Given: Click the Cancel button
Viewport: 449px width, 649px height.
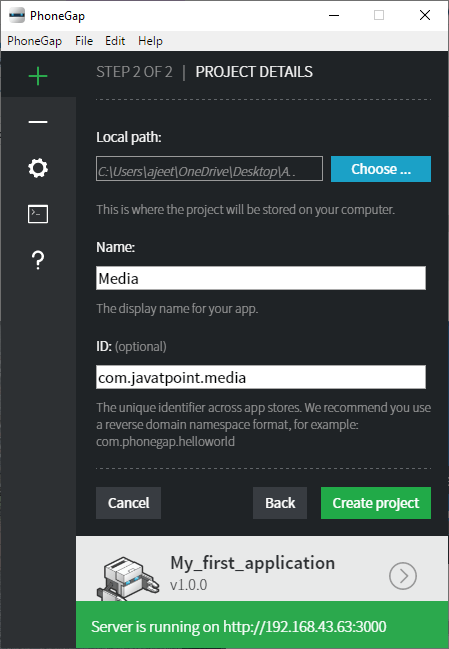Looking at the screenshot, I should (128, 503).
